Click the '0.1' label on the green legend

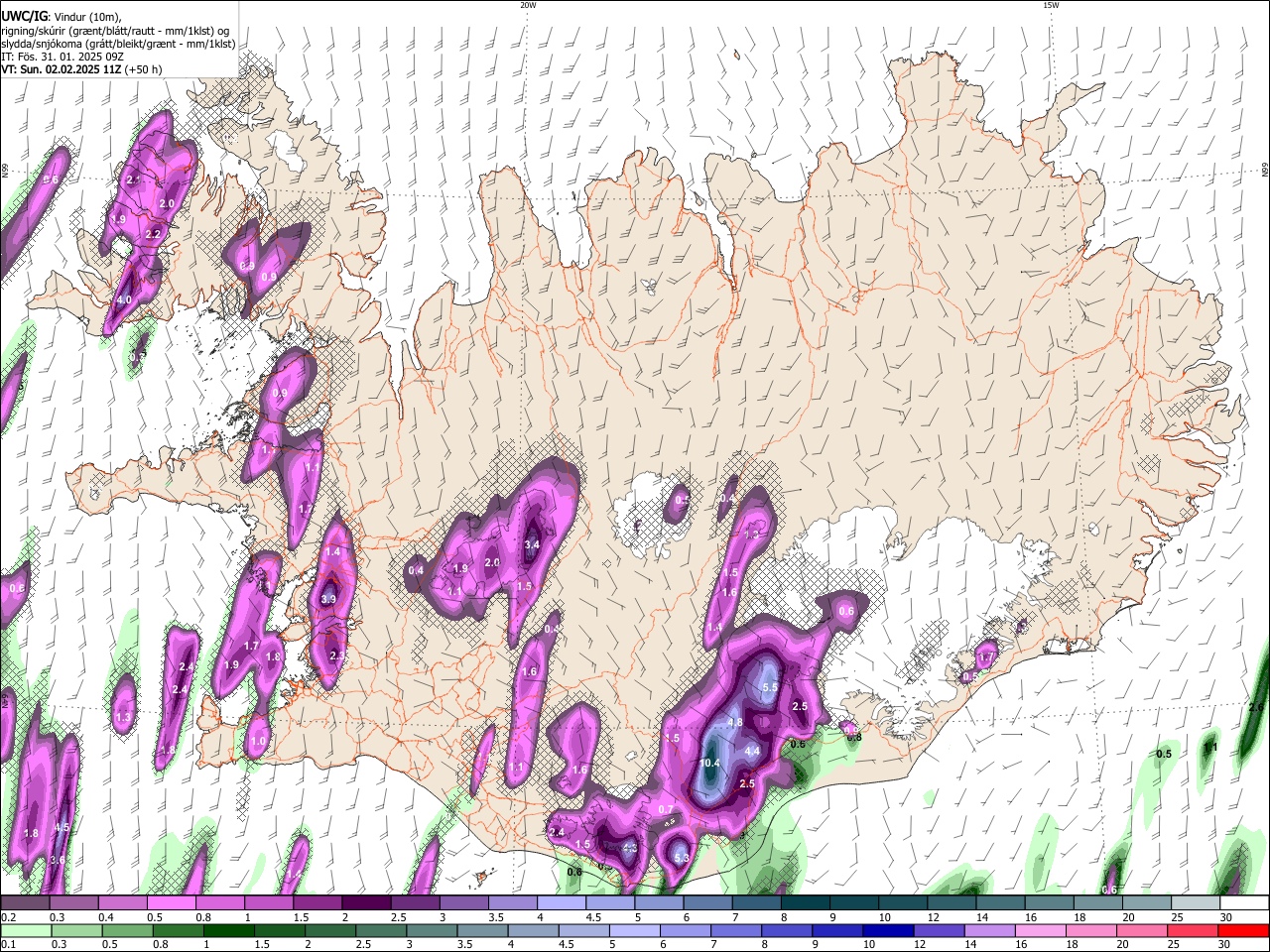tap(8, 944)
